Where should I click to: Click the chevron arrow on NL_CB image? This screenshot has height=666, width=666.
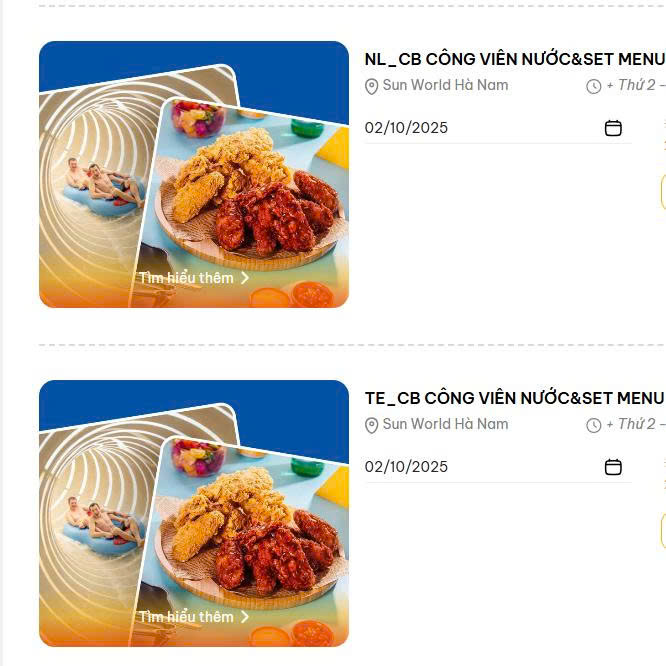(x=245, y=278)
